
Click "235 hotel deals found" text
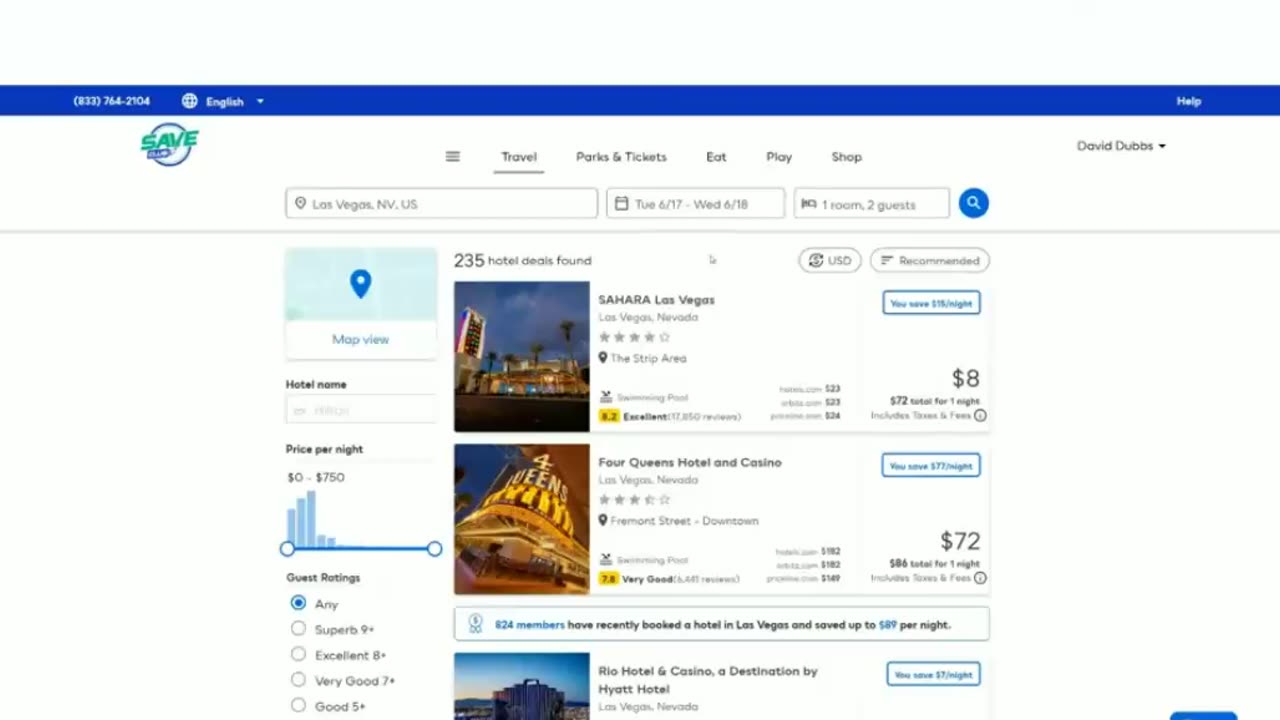522,260
